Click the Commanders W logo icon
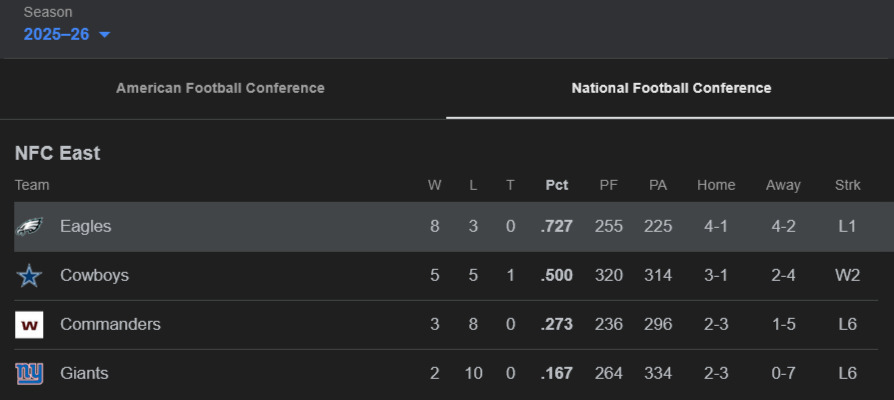This screenshot has height=400, width=894. click(x=29, y=325)
